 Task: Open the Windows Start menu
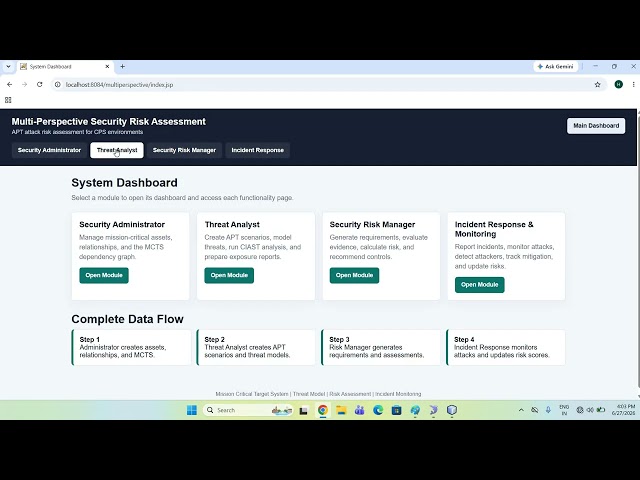click(x=192, y=410)
